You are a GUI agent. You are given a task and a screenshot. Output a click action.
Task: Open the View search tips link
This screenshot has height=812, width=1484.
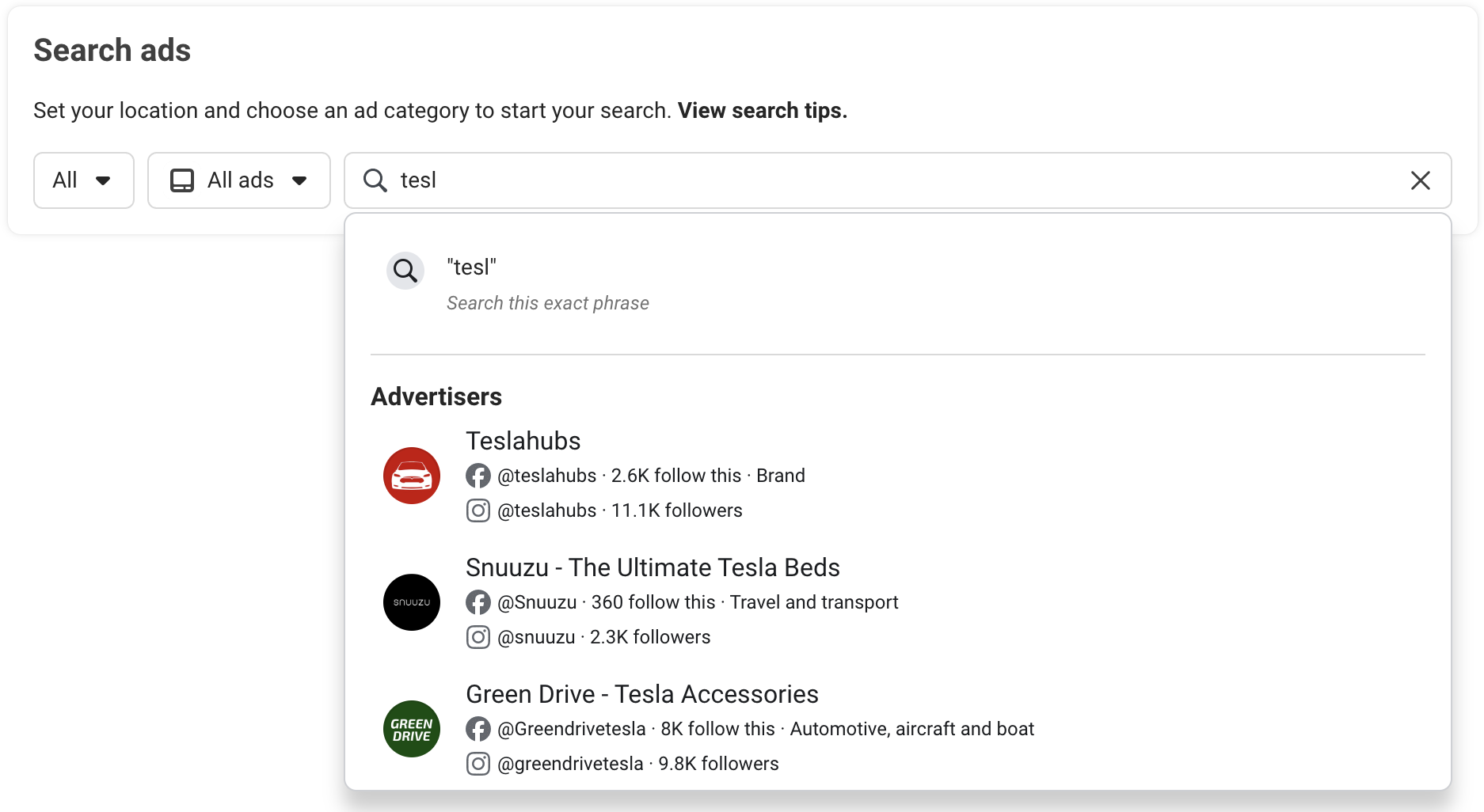click(763, 111)
